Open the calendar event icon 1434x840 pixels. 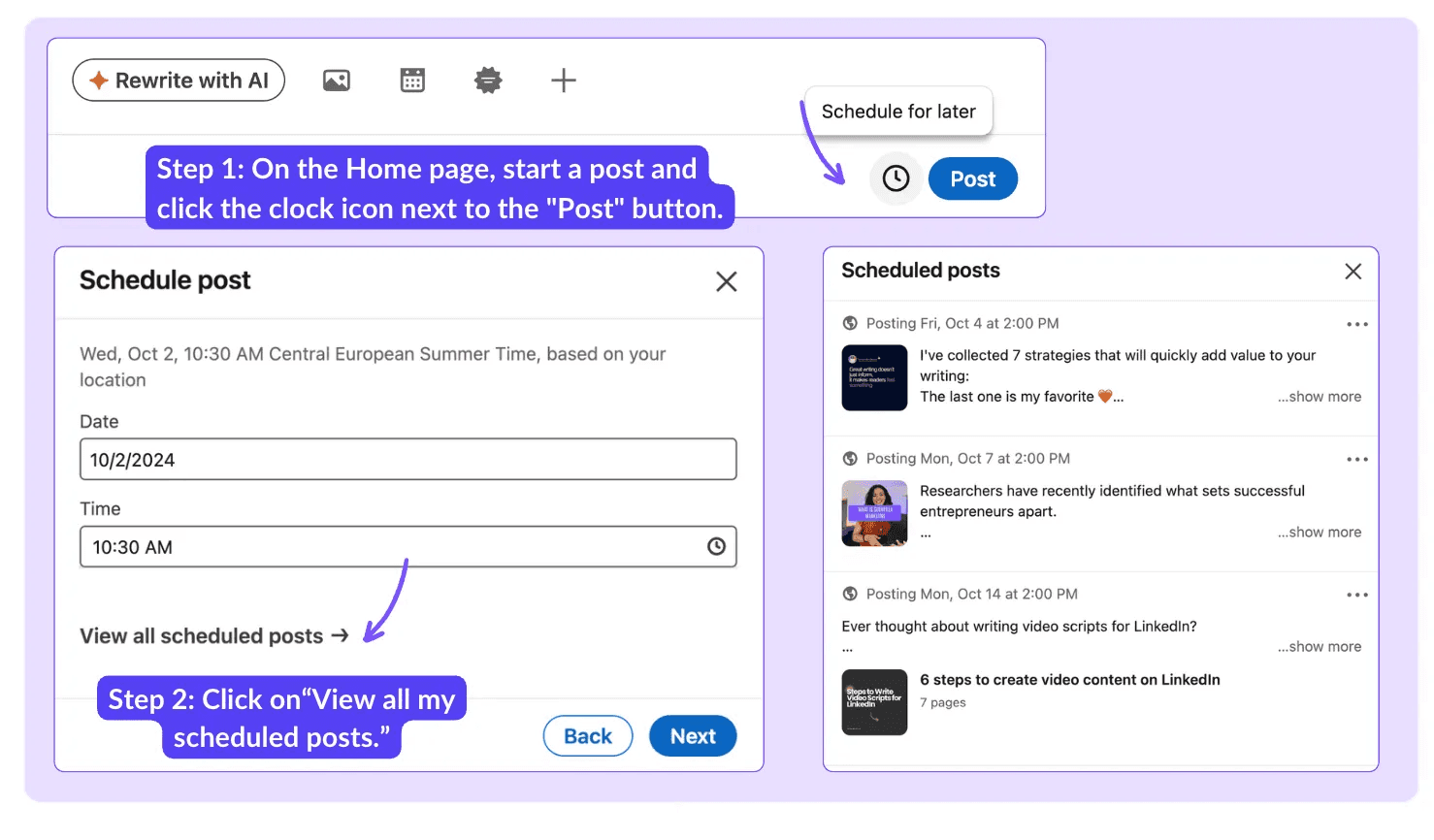click(x=412, y=81)
